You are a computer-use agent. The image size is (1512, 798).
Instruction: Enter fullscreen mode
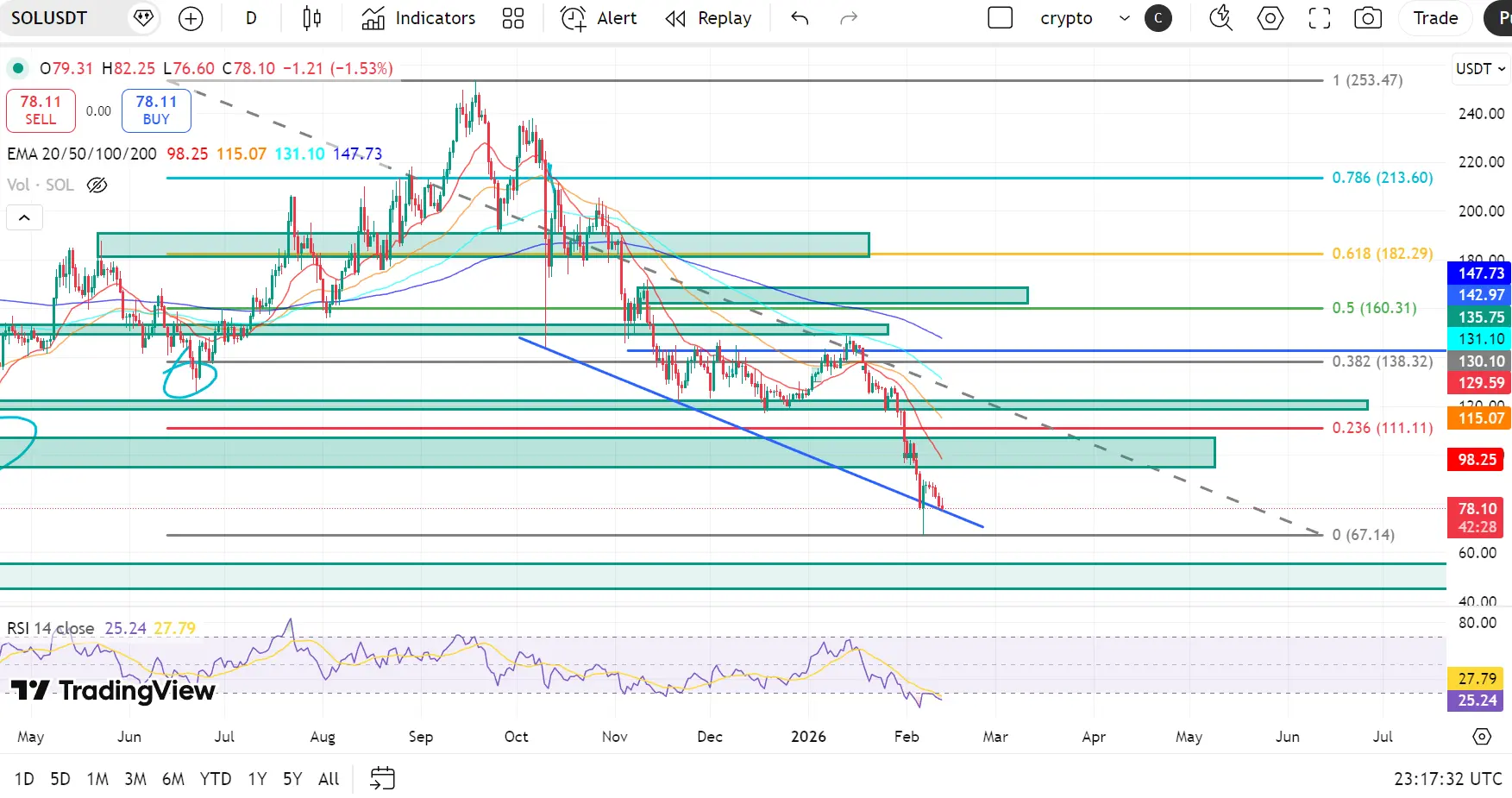click(x=1320, y=18)
